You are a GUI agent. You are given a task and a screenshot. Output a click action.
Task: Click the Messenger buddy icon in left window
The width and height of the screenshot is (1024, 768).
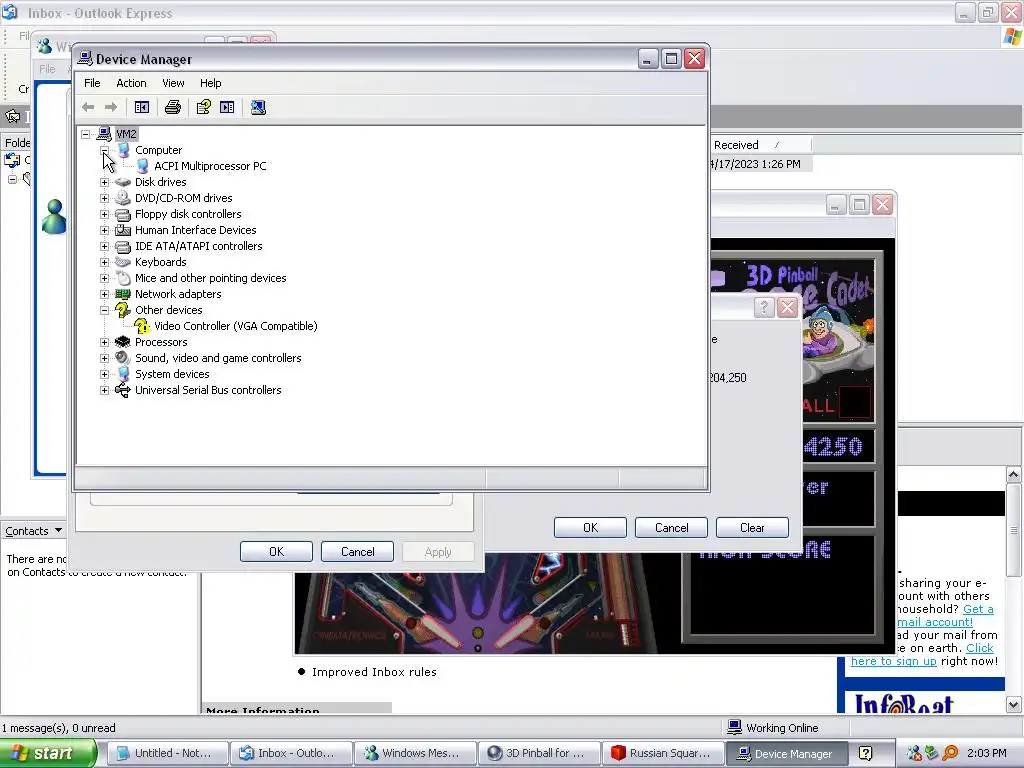54,216
